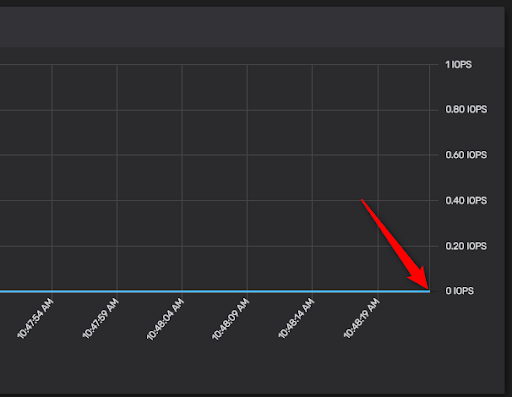The height and width of the screenshot is (397, 512).
Task: Click where 0.20 IOPS and 10:47:54 gridlines cross
Action: coord(52,246)
